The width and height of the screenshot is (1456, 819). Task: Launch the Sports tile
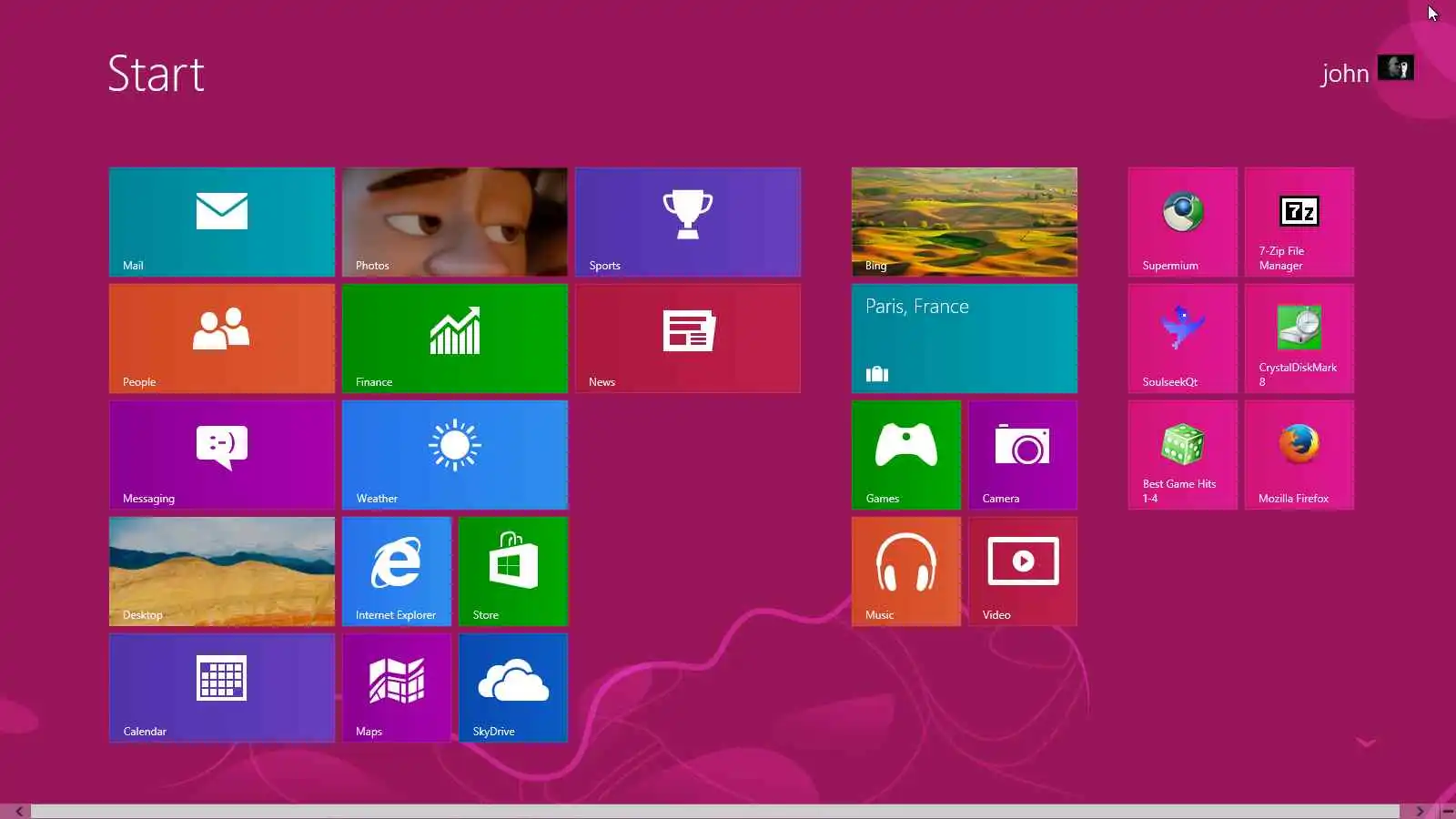pos(688,222)
